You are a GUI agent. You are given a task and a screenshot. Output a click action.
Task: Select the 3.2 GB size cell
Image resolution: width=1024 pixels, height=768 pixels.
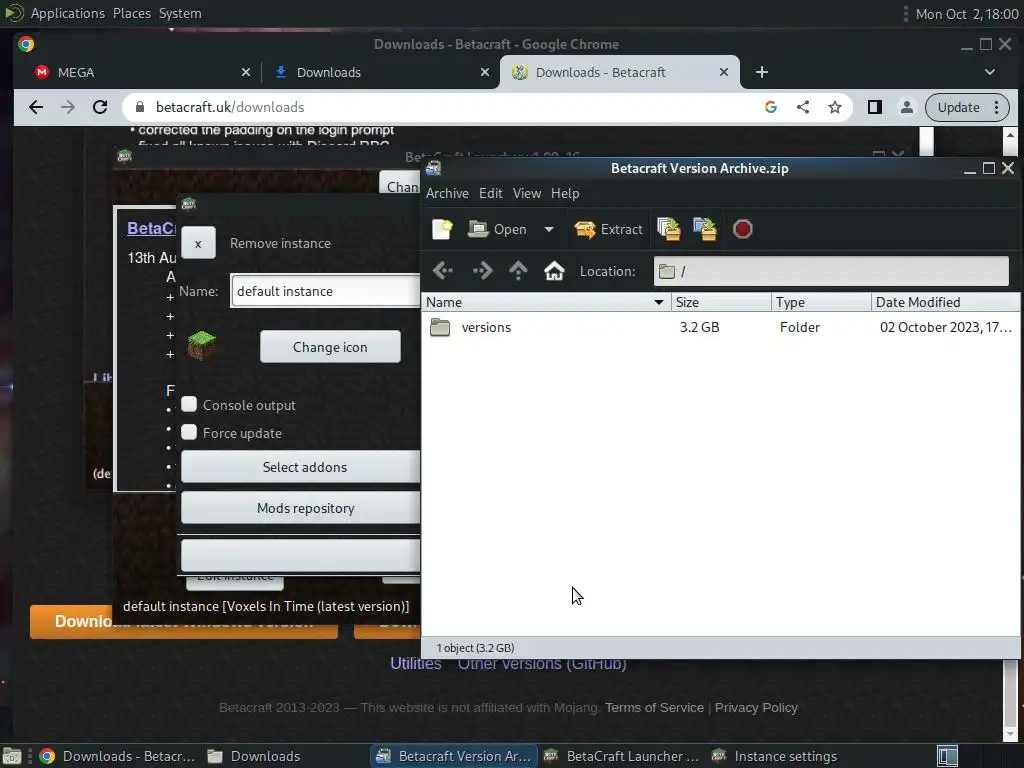coord(699,327)
